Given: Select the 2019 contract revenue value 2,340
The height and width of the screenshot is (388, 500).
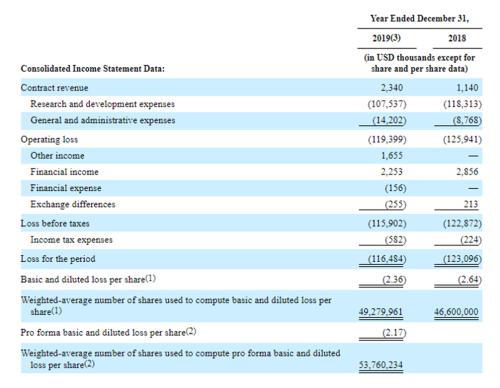Looking at the screenshot, I should click(x=392, y=88).
